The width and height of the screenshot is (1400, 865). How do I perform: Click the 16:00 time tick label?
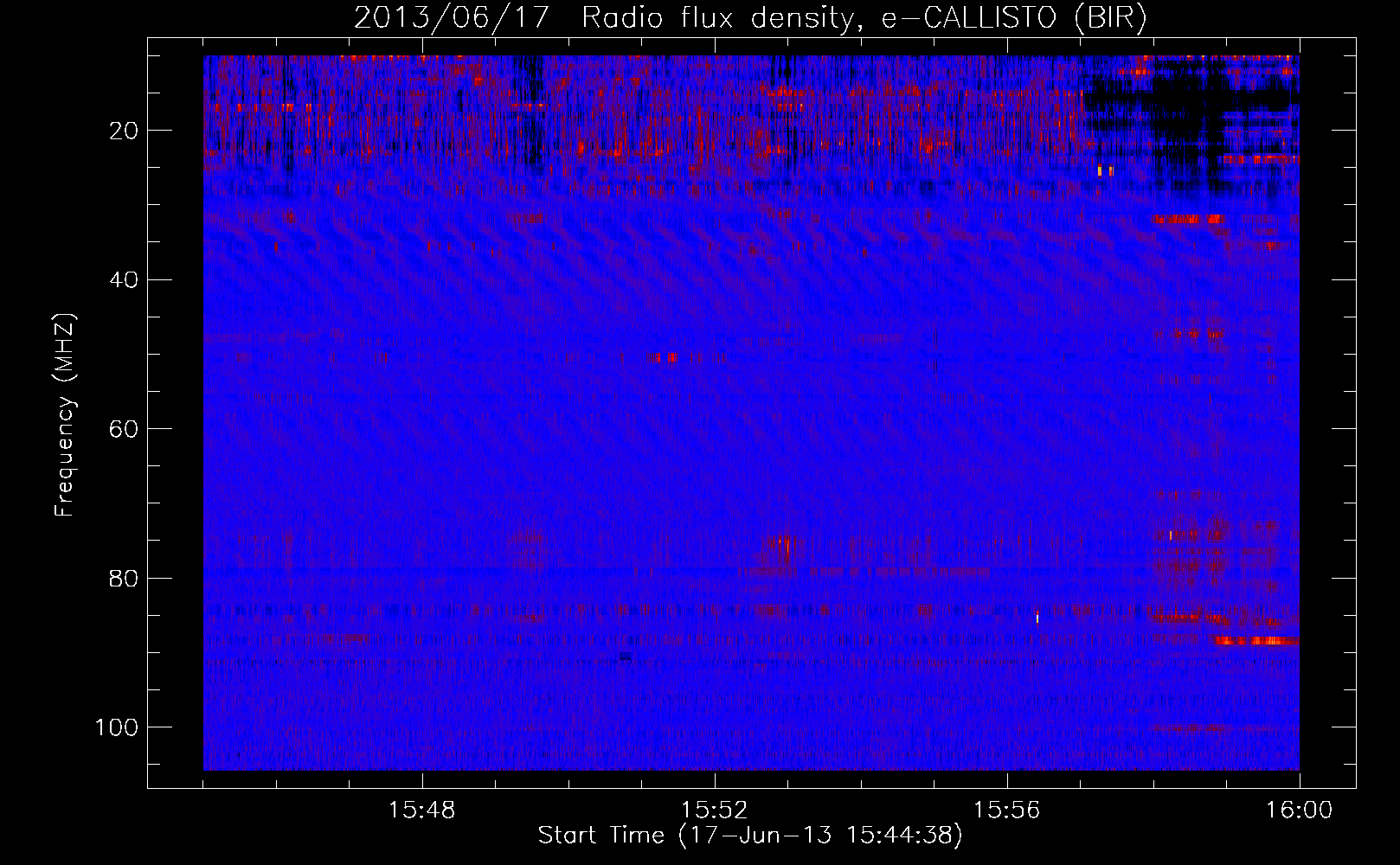click(1300, 811)
